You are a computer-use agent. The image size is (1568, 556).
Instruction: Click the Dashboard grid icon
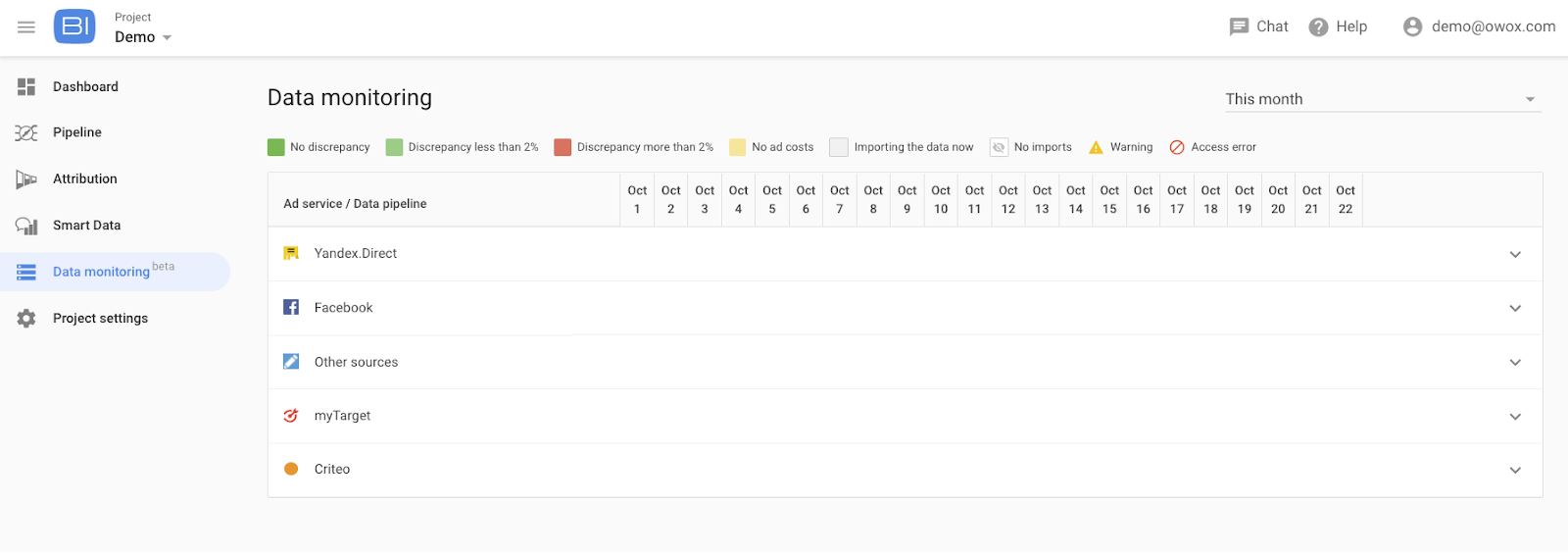(x=26, y=87)
